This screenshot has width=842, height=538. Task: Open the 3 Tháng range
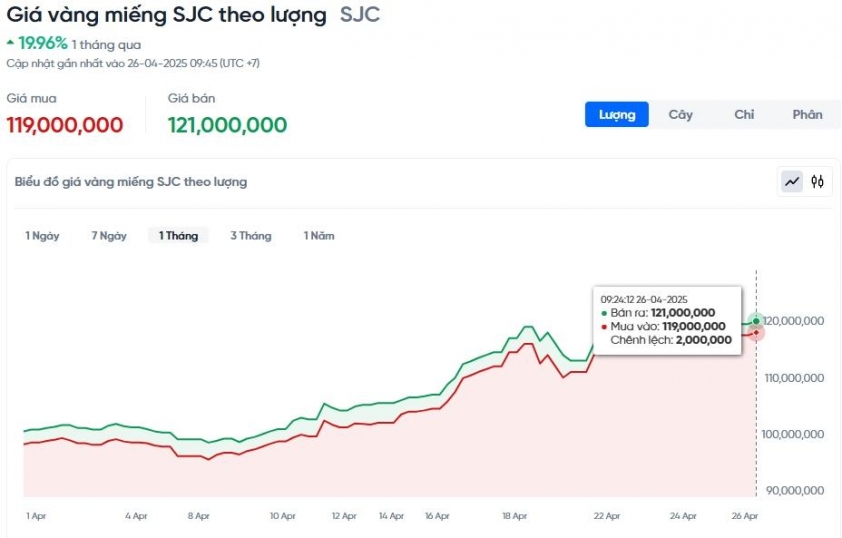pyautogui.click(x=250, y=236)
